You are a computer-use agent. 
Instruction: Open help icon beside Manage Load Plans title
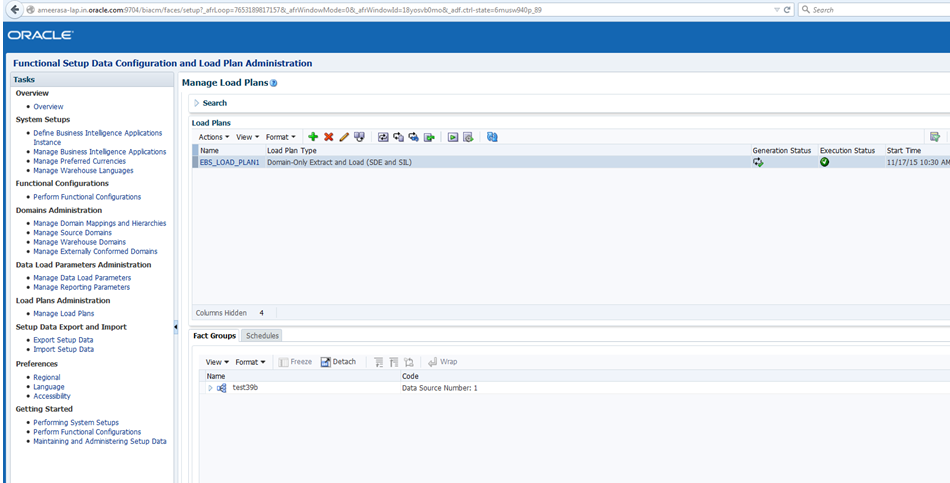(x=273, y=83)
